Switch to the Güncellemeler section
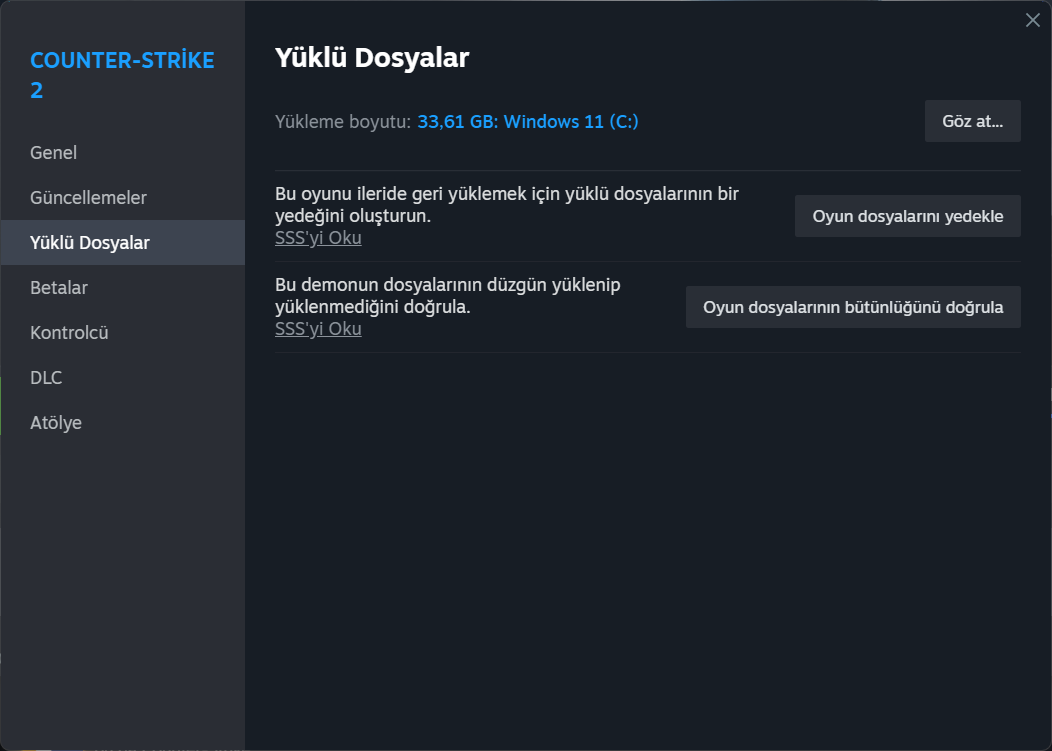The image size is (1052, 751). pos(122,197)
